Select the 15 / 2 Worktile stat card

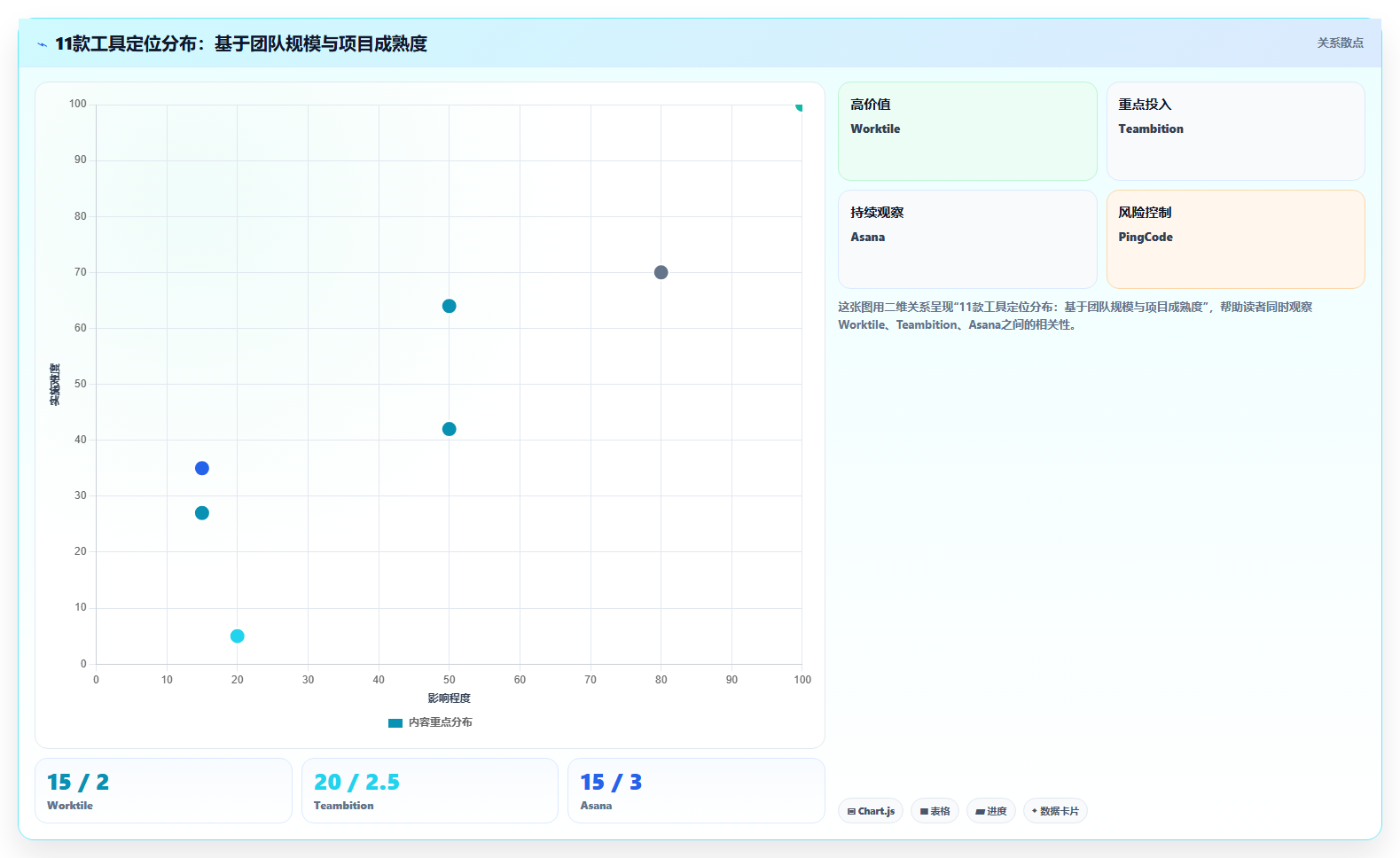[x=163, y=791]
